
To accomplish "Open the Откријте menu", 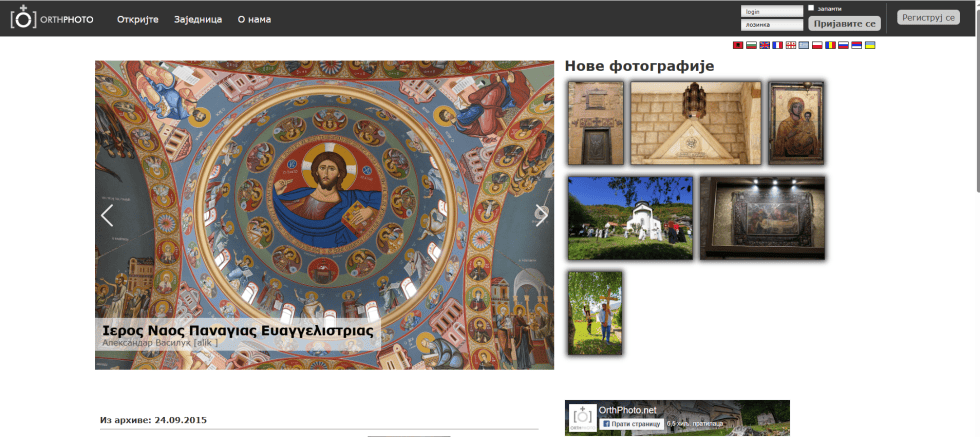I will (138, 19).
